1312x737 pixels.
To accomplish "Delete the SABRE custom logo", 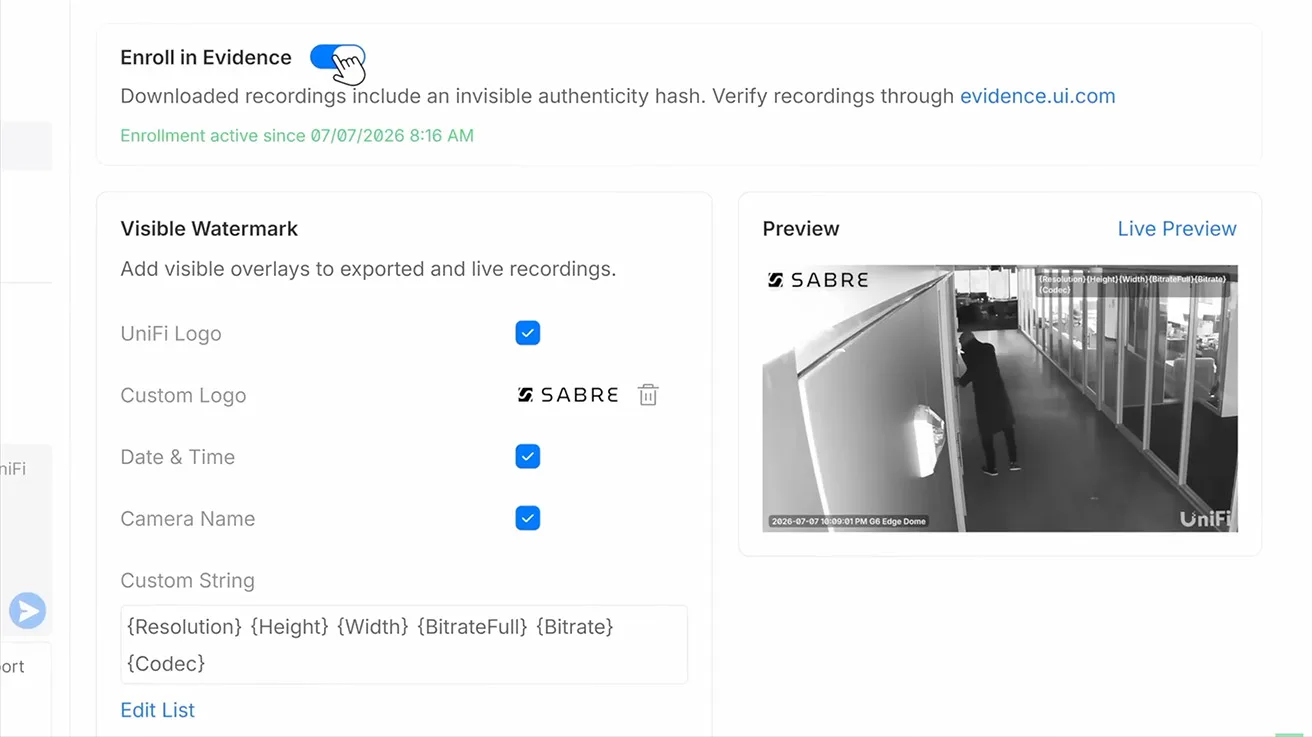I will [x=648, y=395].
